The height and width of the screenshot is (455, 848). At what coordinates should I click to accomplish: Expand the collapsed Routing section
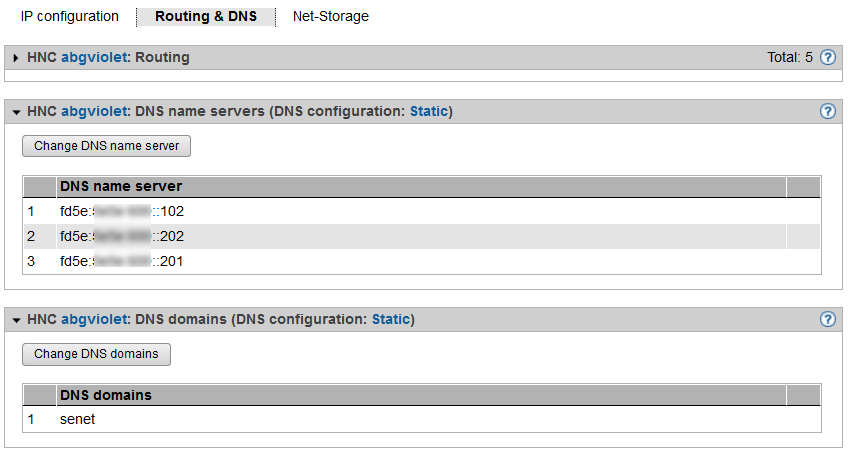[x=17, y=58]
